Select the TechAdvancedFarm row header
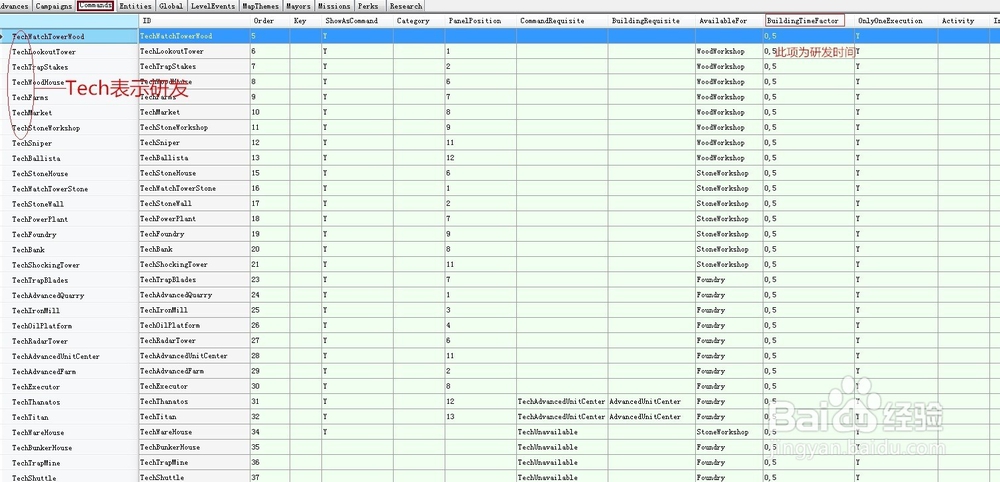Image resolution: width=1000 pixels, height=482 pixels. 69,371
